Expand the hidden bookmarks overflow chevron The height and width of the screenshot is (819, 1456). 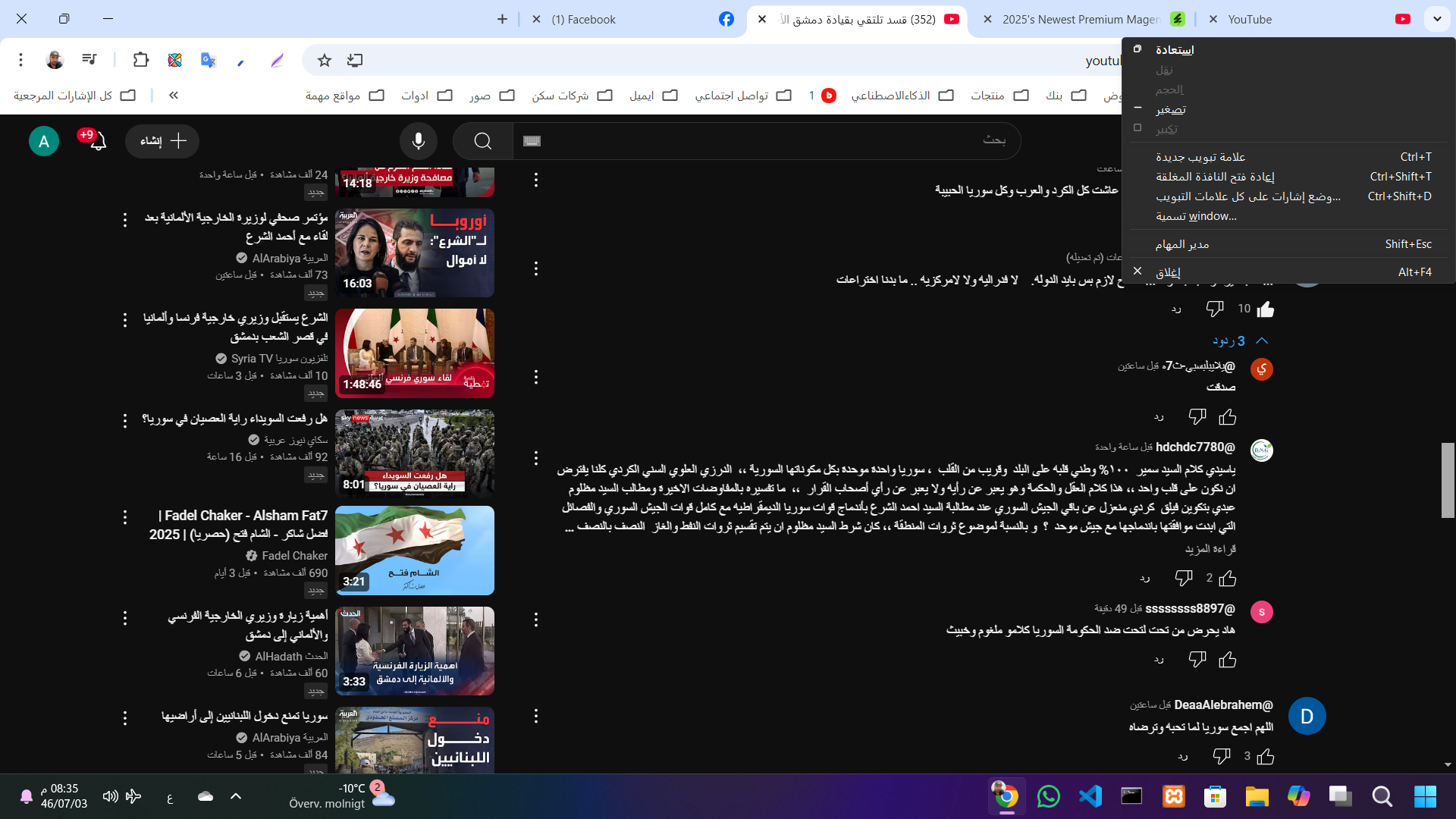174,96
